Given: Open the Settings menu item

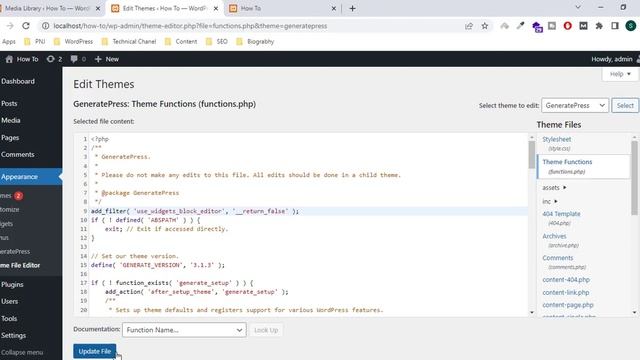Looking at the screenshot, I should [x=13, y=335].
